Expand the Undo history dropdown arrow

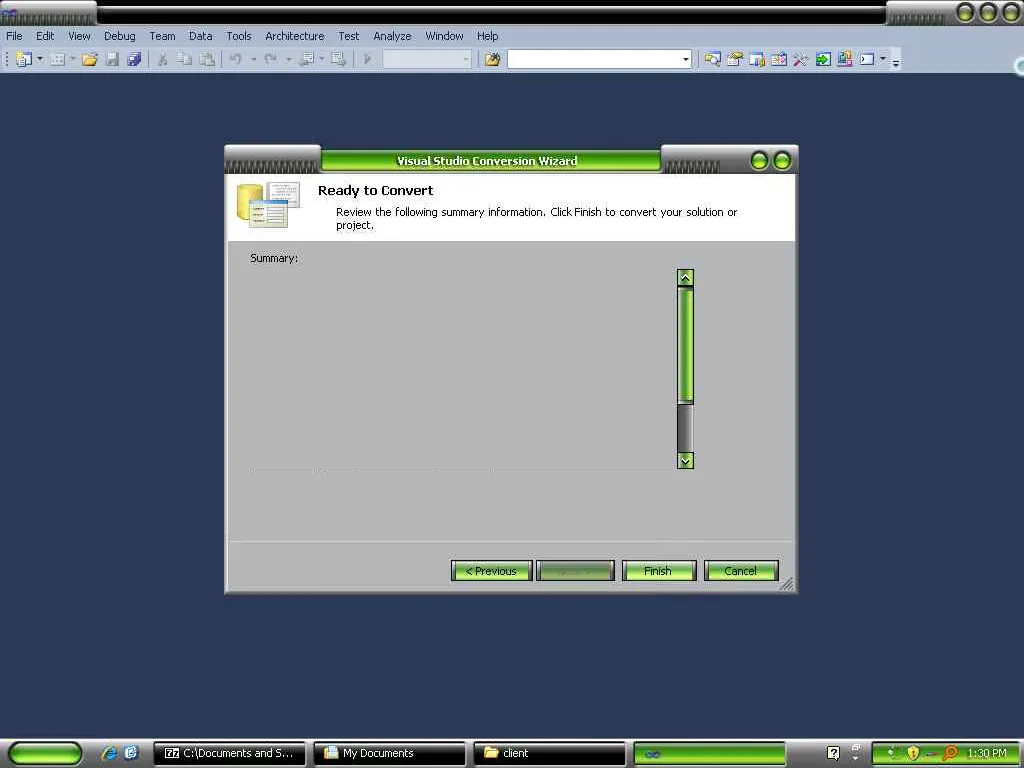tap(253, 59)
